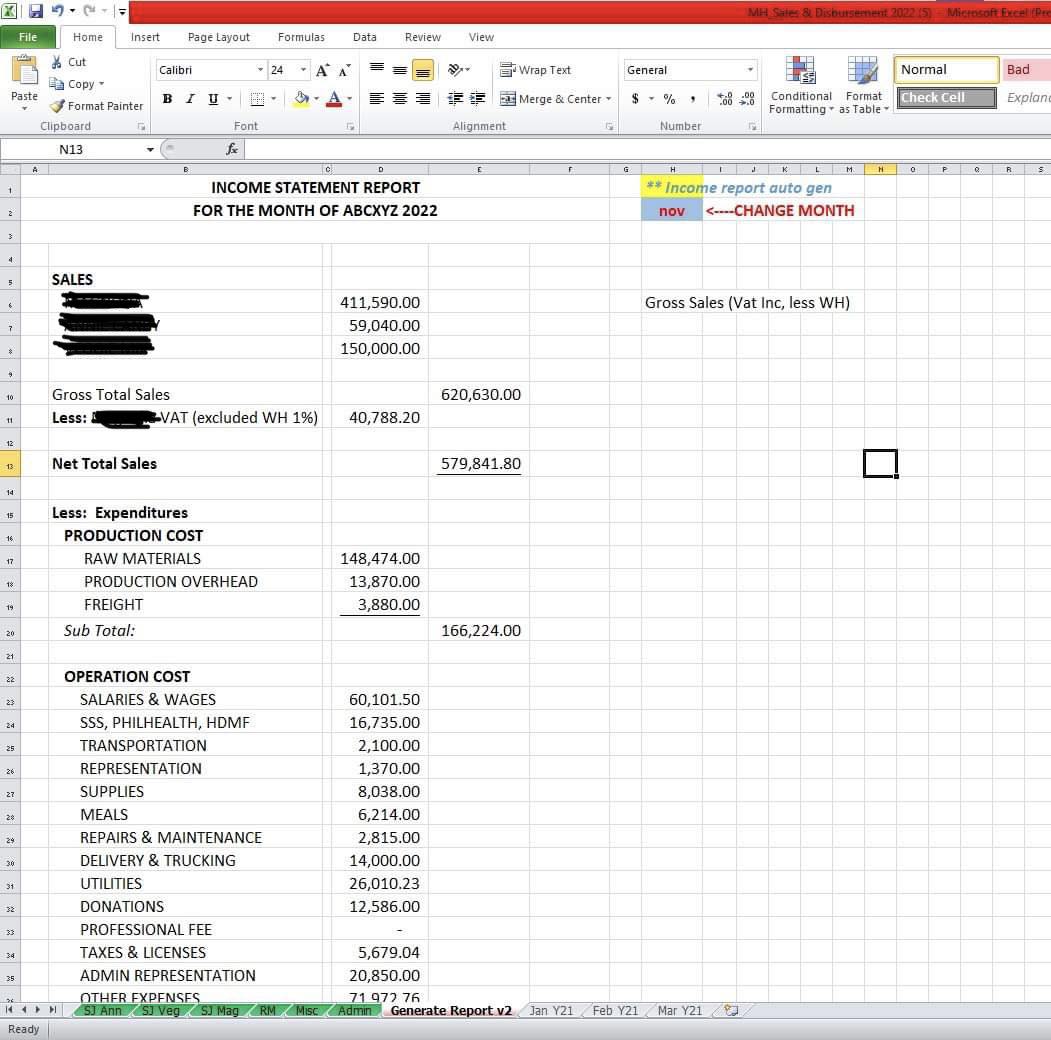Open the File tab
The width and height of the screenshot is (1051, 1040).
[x=27, y=37]
